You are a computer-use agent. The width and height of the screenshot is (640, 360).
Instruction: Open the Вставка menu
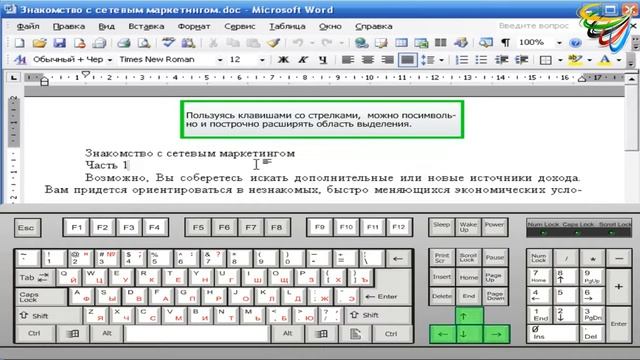[x=146, y=26]
